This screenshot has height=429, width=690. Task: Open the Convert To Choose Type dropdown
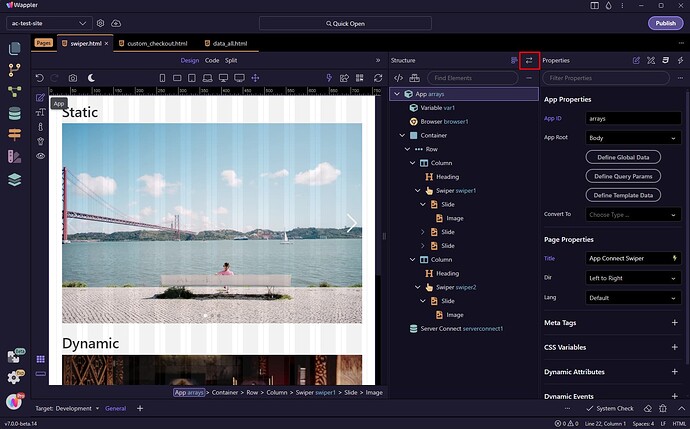tap(633, 215)
